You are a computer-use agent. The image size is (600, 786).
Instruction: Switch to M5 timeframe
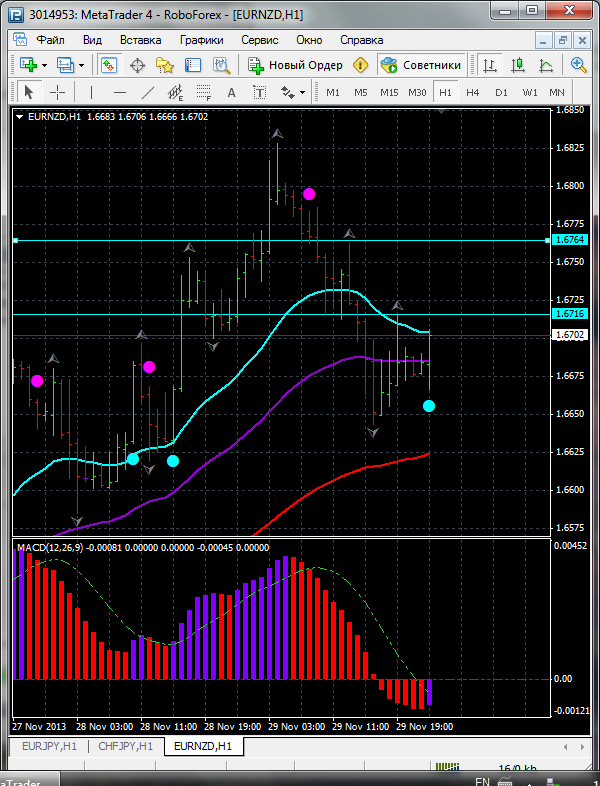point(361,93)
